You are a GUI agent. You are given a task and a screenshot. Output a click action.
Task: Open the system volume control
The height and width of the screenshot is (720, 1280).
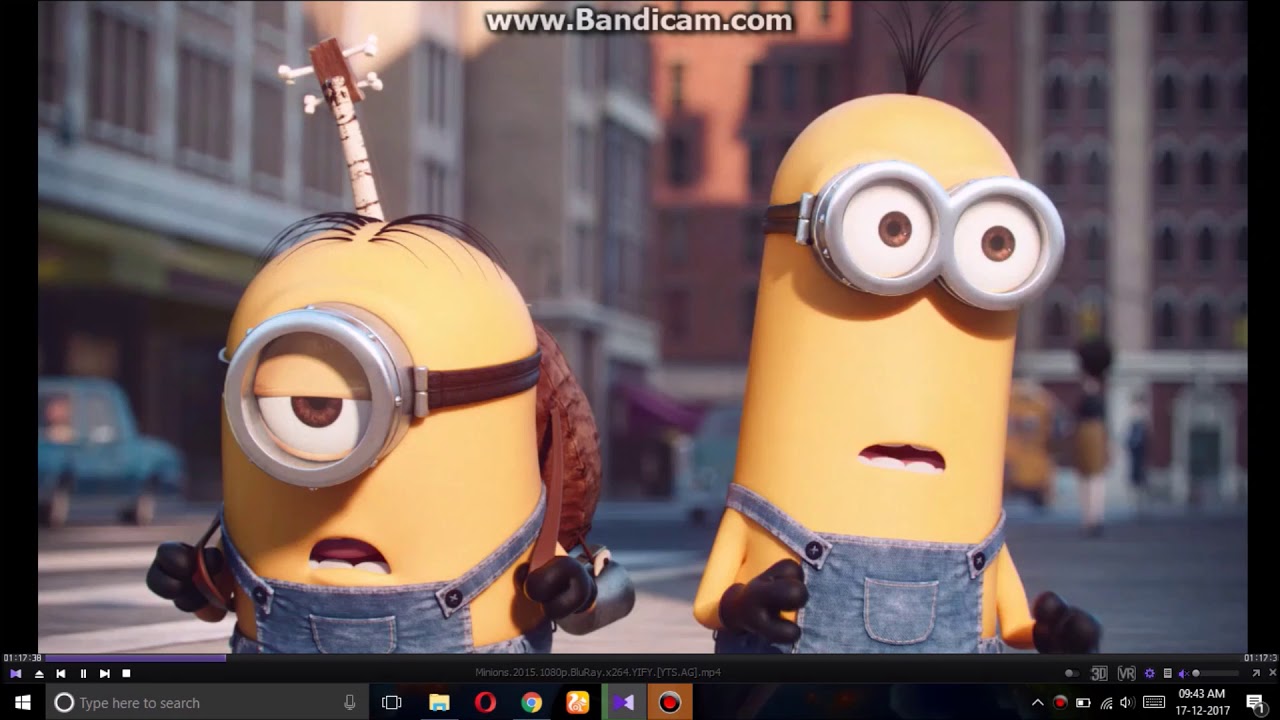click(x=1128, y=703)
